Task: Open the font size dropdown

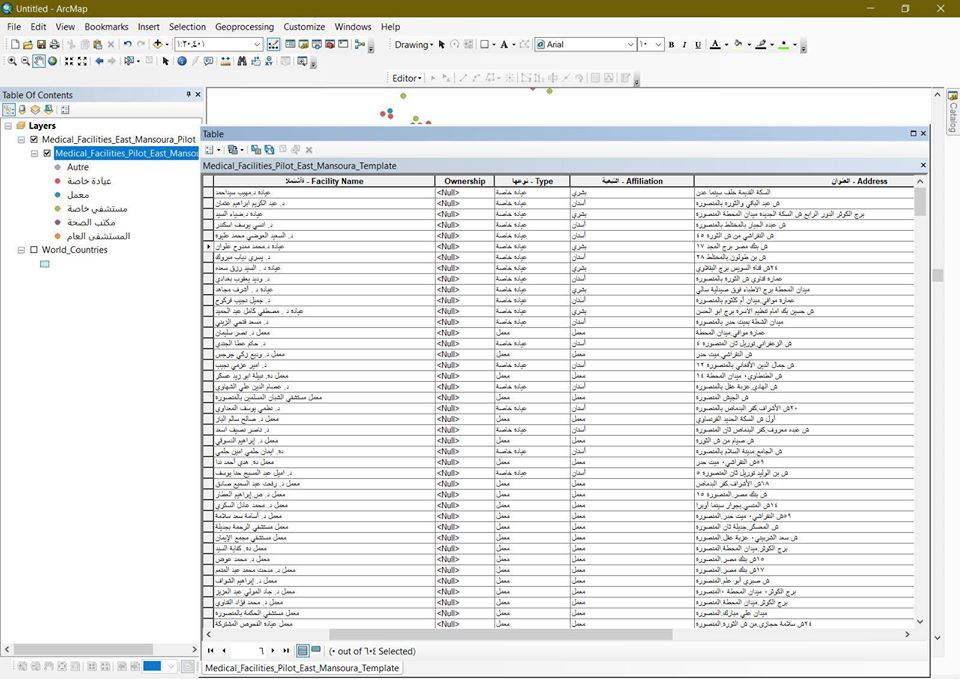Action: click(x=658, y=45)
